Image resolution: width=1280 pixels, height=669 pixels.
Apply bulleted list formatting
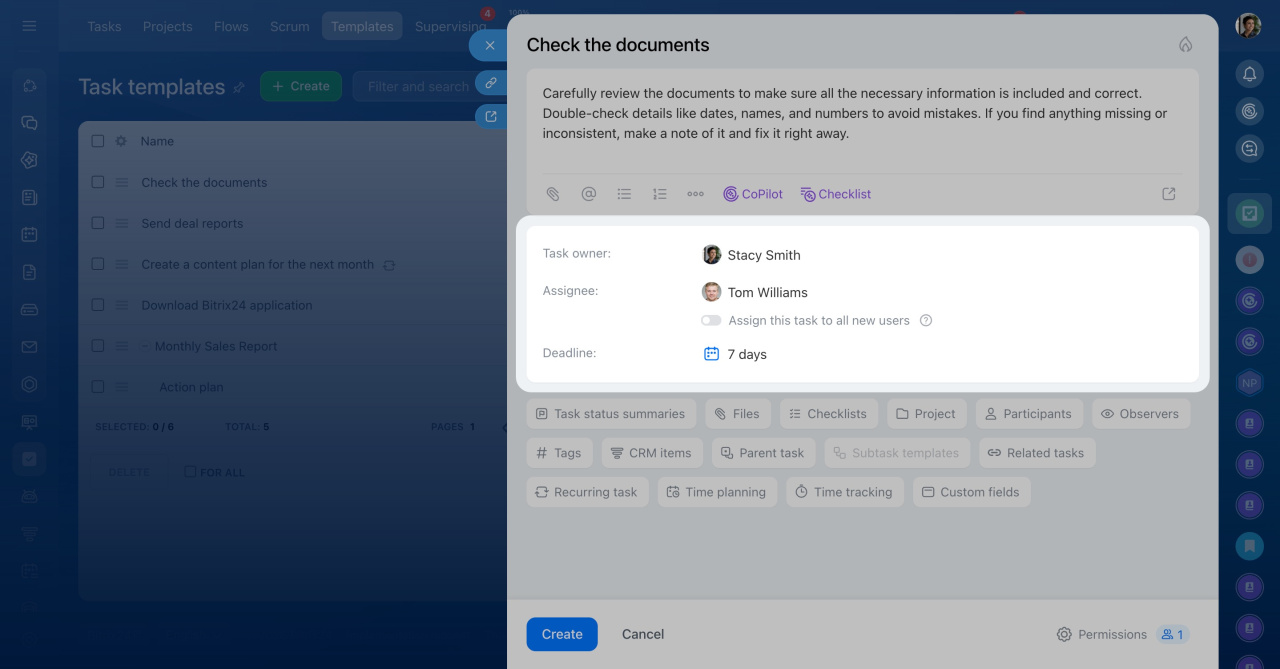coord(624,194)
